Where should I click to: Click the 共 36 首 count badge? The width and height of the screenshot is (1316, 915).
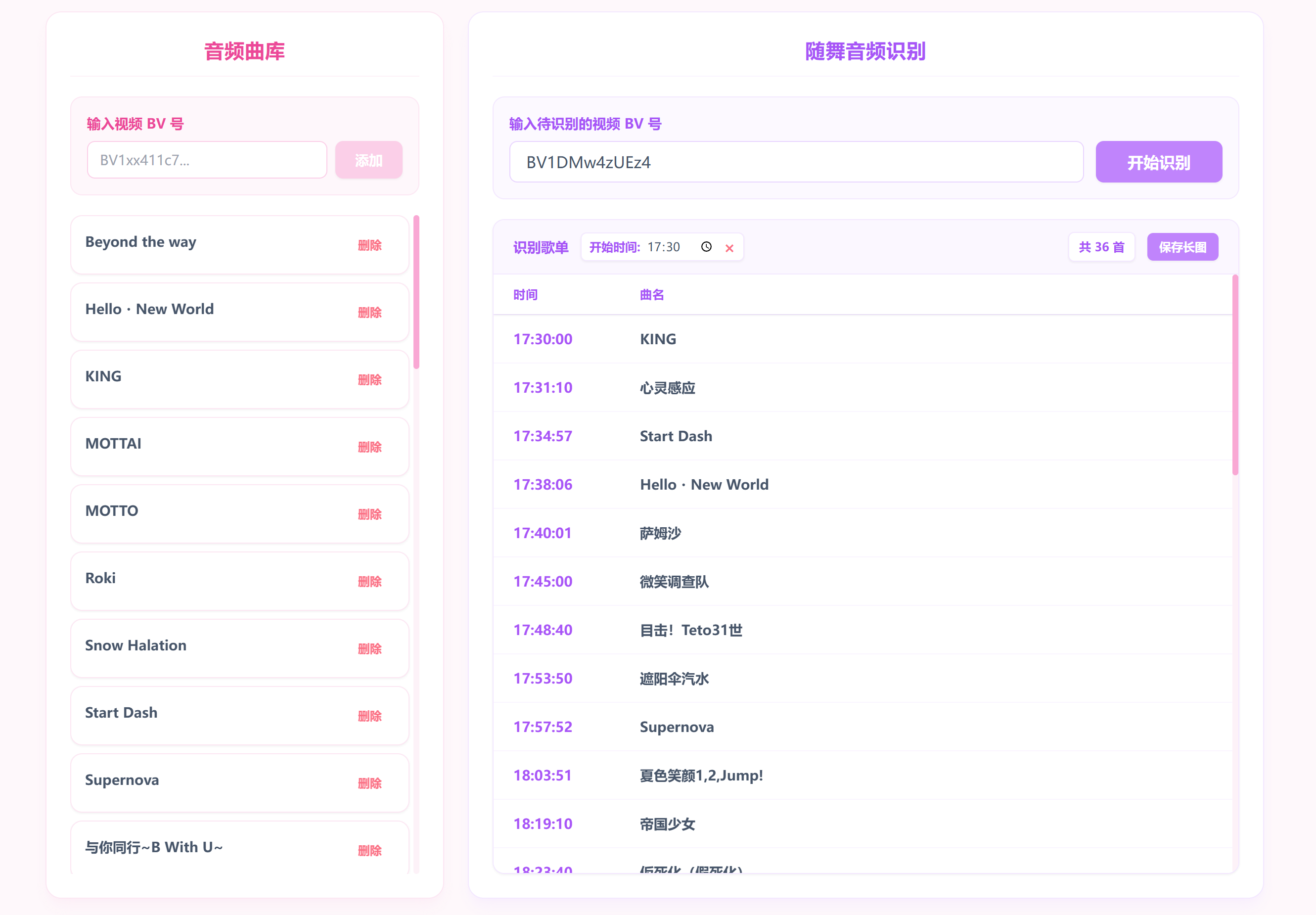click(1101, 247)
